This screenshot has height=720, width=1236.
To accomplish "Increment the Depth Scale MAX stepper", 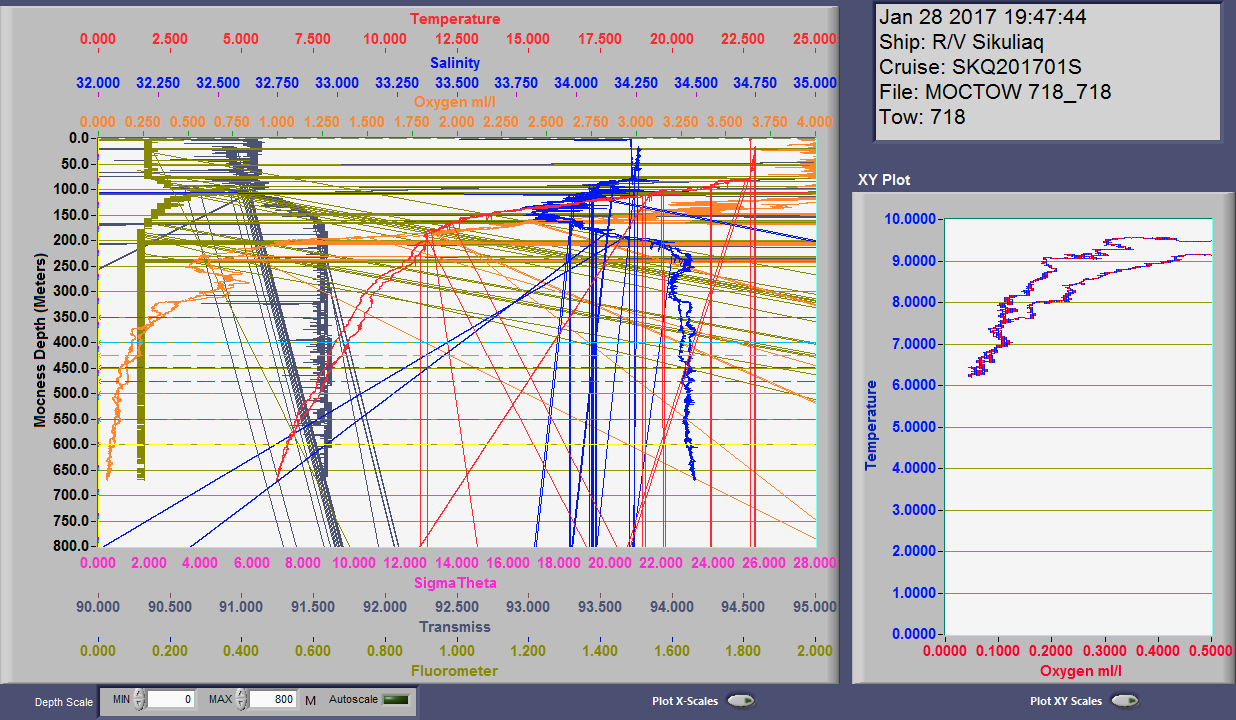I will [x=241, y=695].
